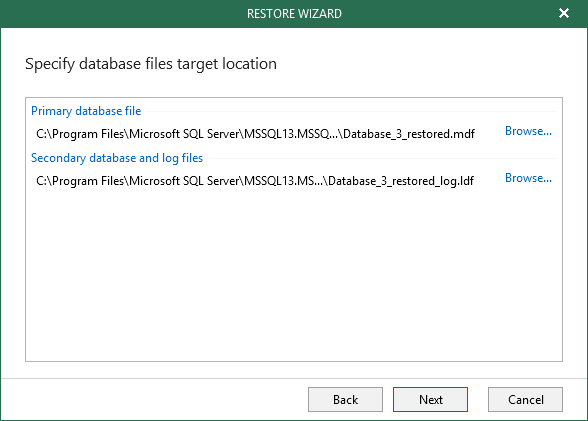Viewport: 588px width, 421px height.
Task: Browse for the primary database file location
Action: [528, 131]
